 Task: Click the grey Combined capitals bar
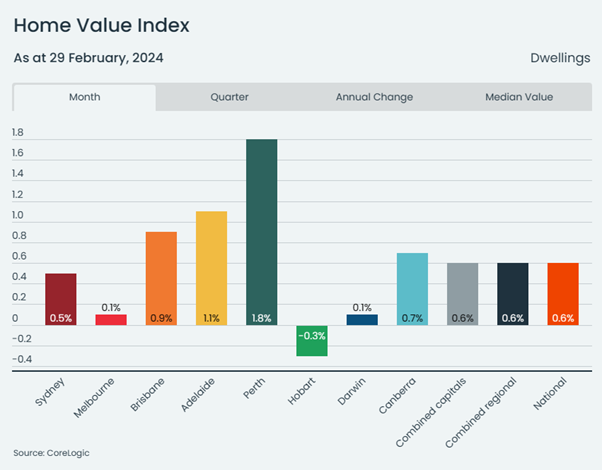(462, 293)
